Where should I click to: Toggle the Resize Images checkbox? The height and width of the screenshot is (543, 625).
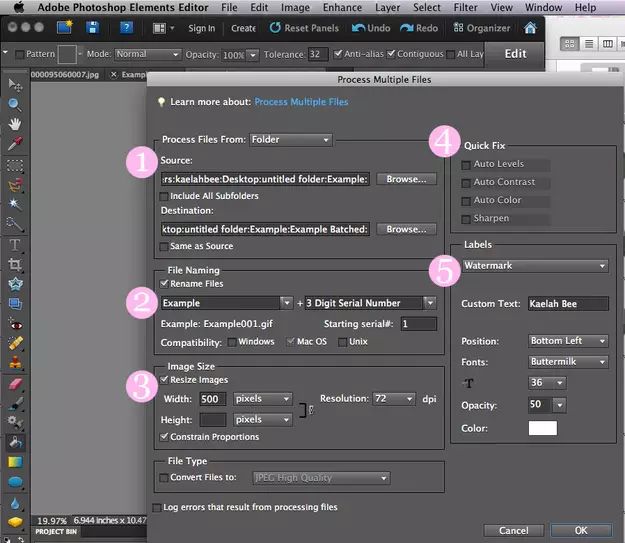coord(166,380)
